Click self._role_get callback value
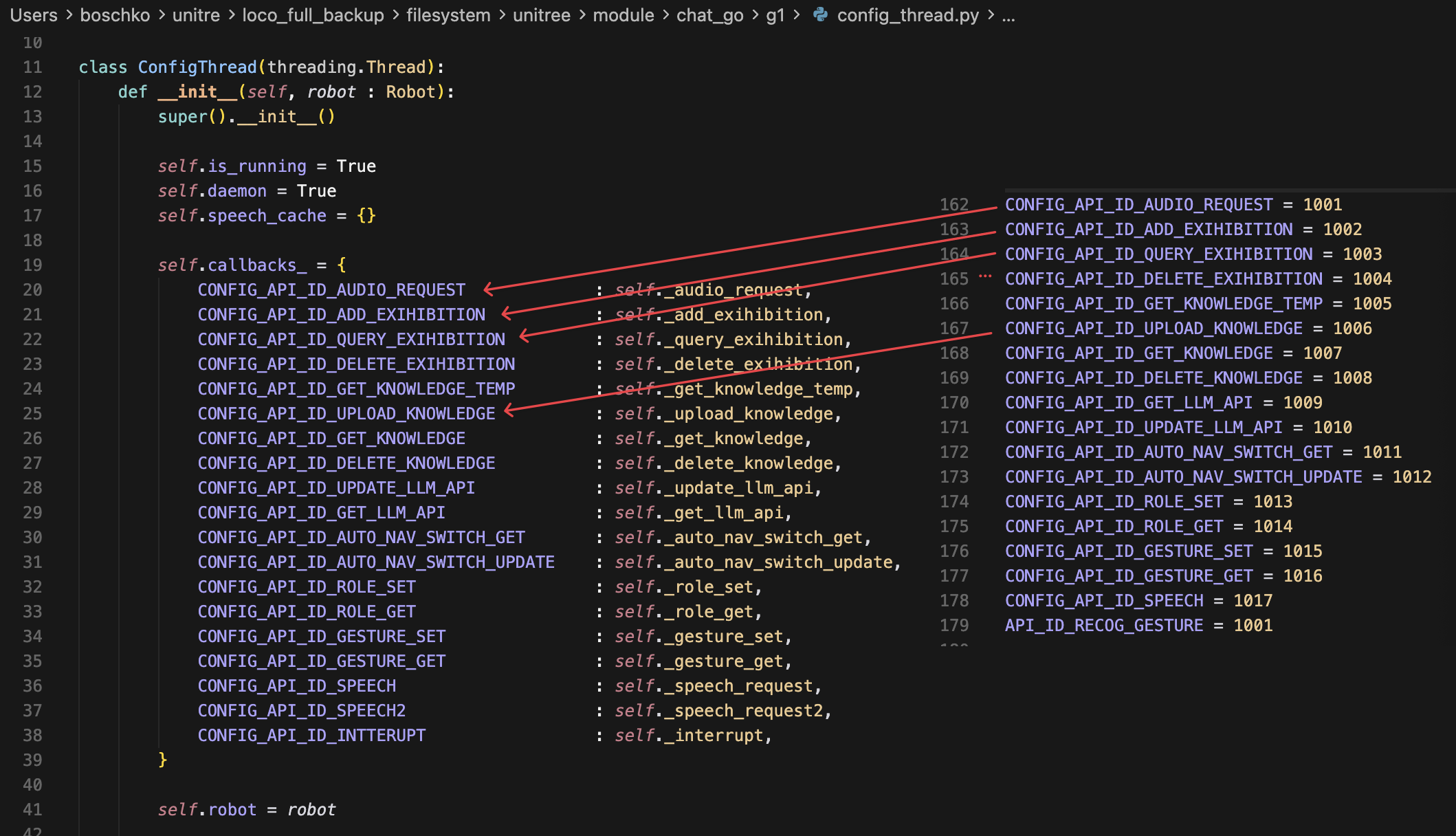This screenshot has width=1456, height=836. coord(684,612)
